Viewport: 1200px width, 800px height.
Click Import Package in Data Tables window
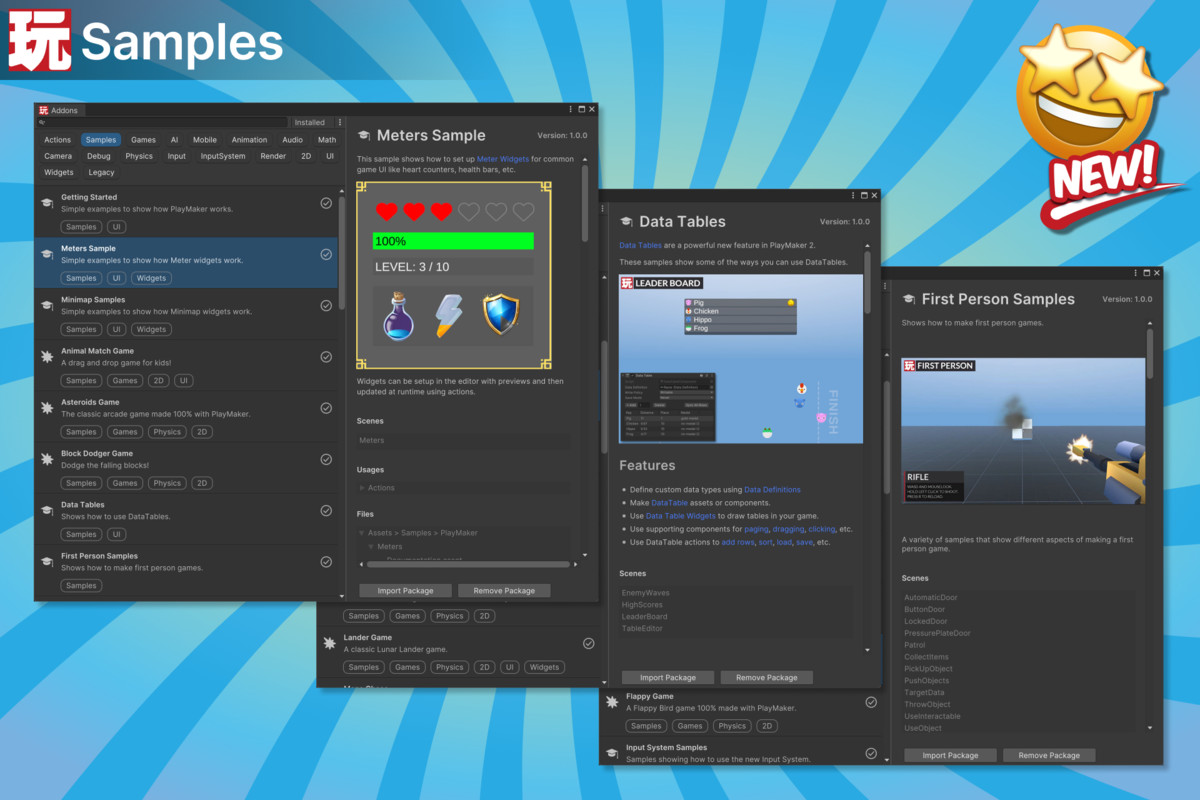(667, 677)
